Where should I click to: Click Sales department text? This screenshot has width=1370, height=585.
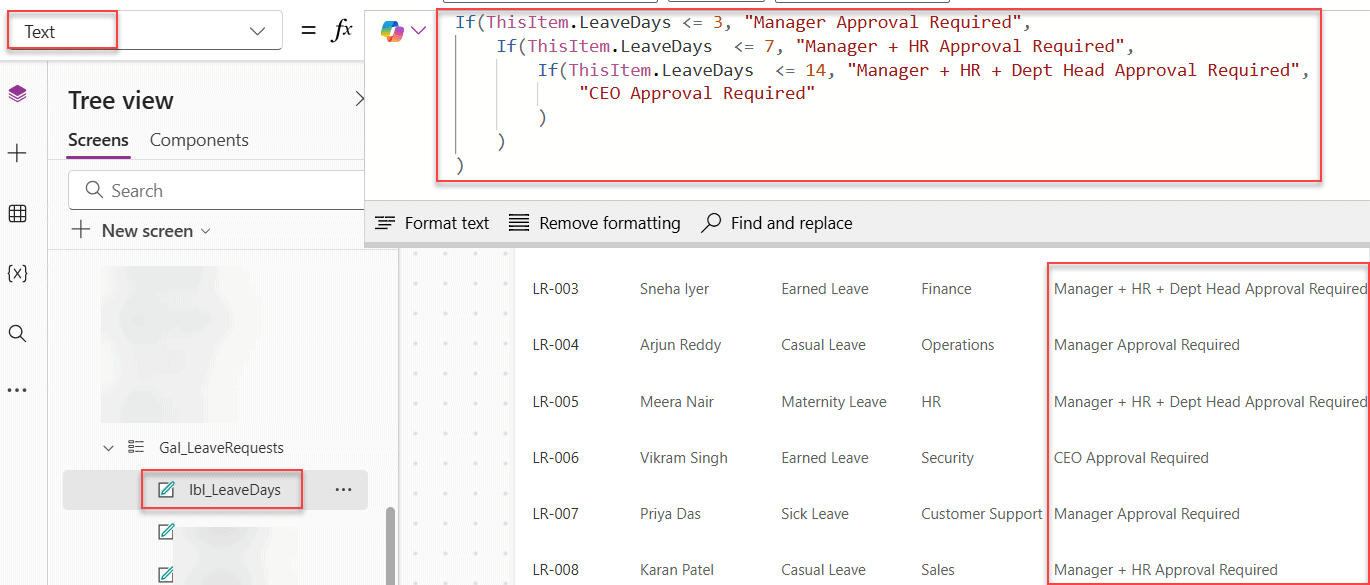pos(939,570)
